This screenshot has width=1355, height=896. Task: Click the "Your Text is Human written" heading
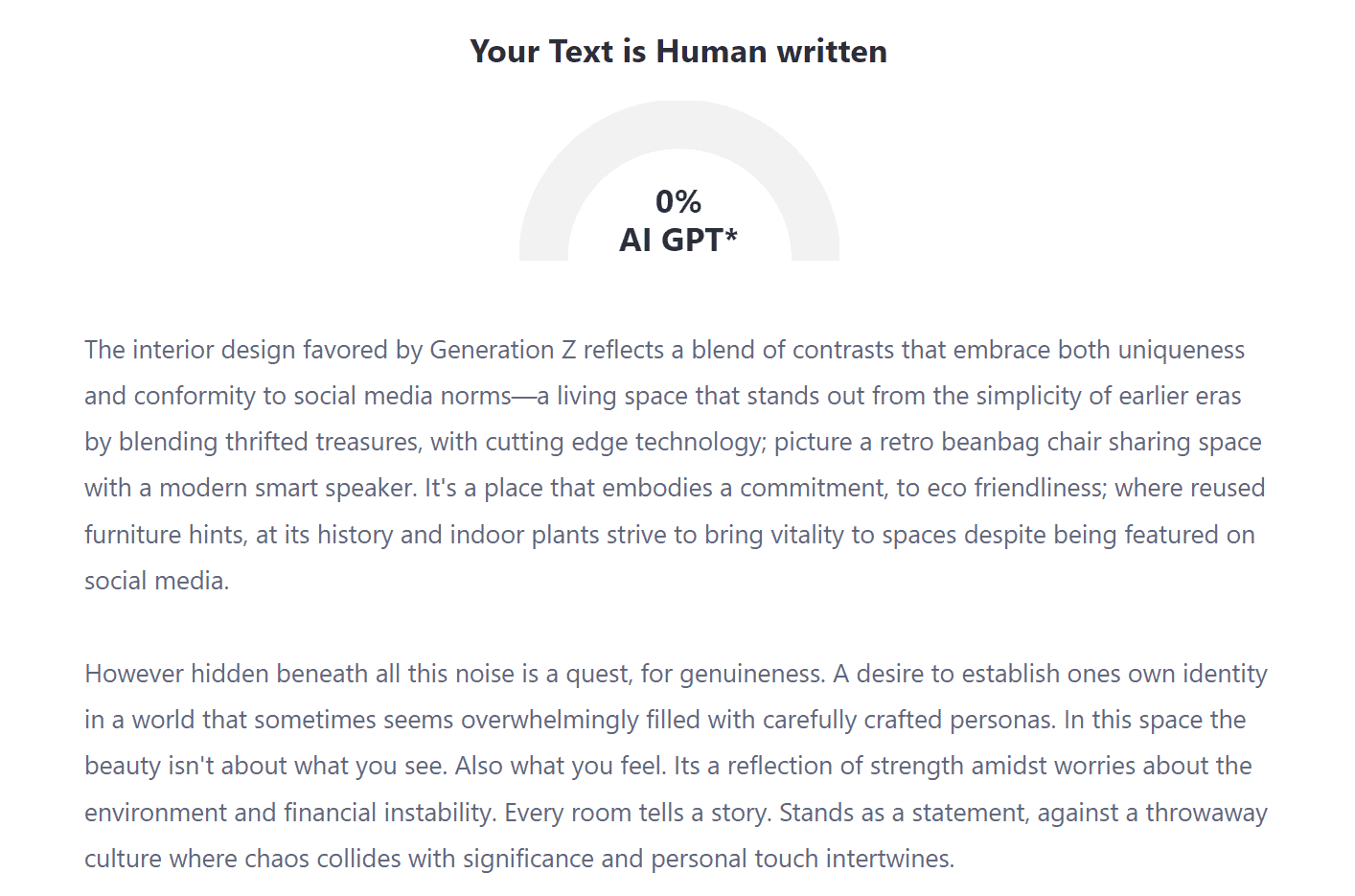pyautogui.click(x=678, y=51)
